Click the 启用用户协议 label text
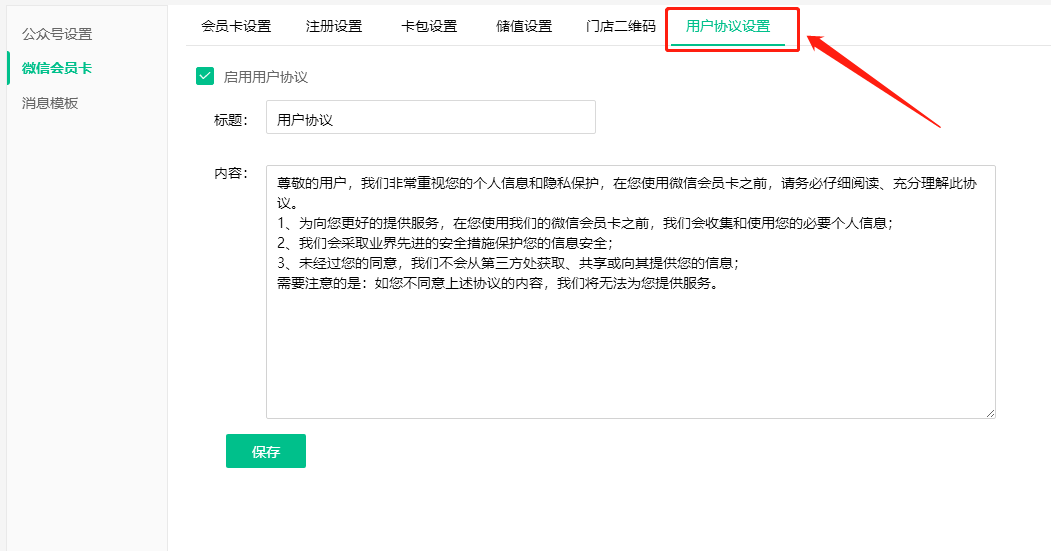1051x551 pixels. click(266, 77)
